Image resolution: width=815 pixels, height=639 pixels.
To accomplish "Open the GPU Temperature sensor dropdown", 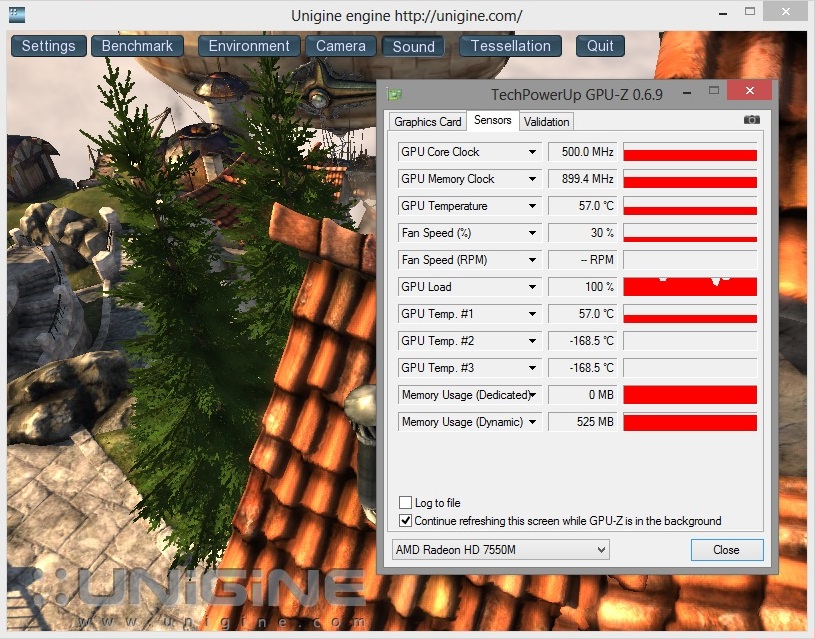I will click(532, 206).
